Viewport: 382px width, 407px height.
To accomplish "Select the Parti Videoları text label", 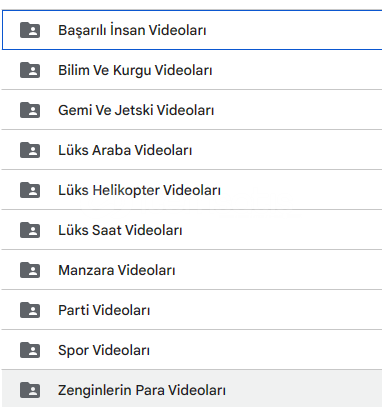I will [104, 310].
